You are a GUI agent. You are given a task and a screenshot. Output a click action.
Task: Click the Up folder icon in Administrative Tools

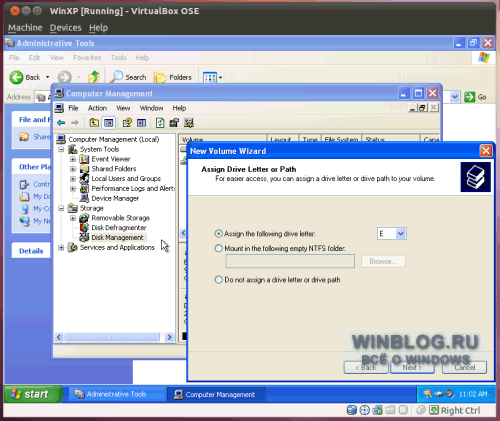coord(94,77)
